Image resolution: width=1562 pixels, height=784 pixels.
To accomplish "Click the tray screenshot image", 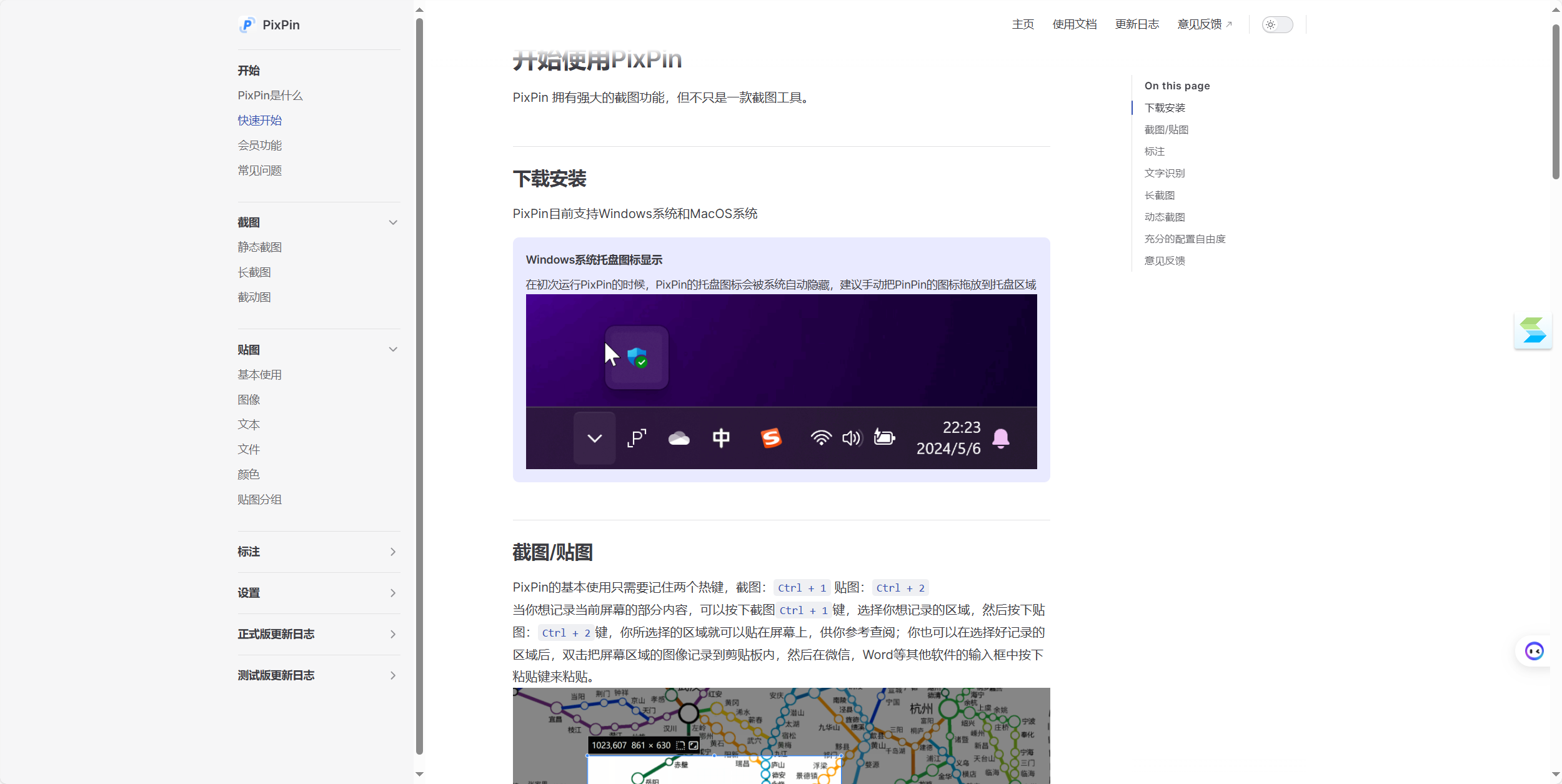I will (781, 381).
